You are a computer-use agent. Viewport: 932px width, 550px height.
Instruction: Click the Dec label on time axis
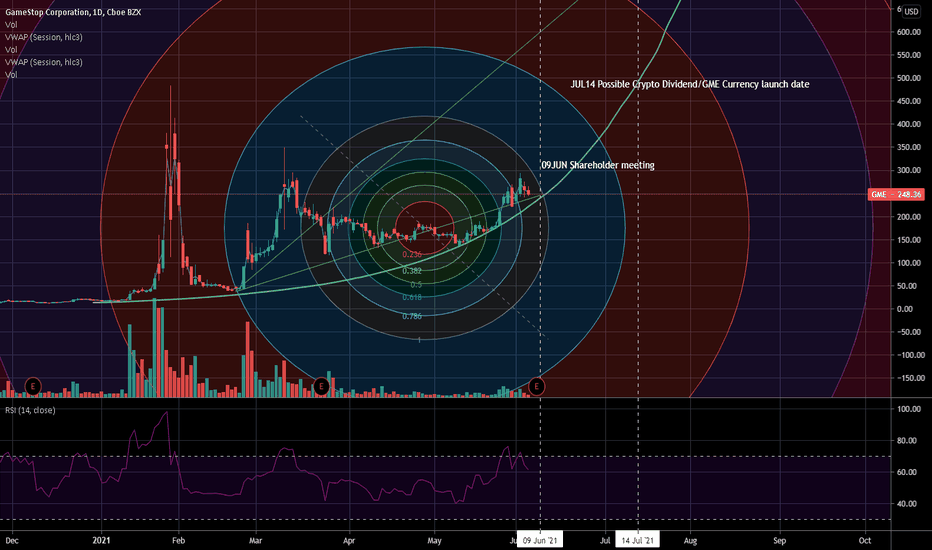click(x=12, y=540)
